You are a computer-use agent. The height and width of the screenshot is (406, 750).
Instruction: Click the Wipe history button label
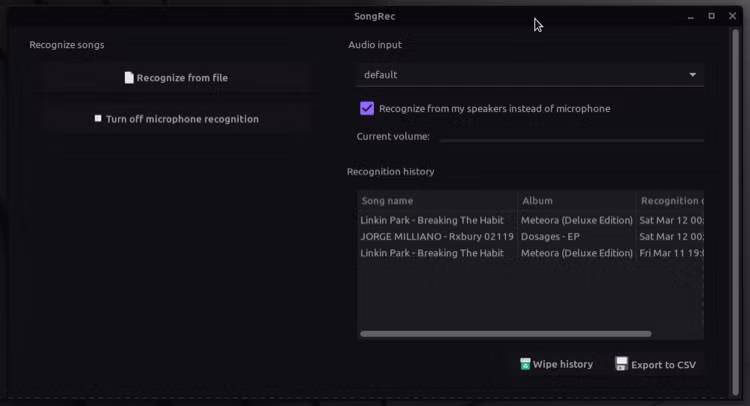click(562, 364)
